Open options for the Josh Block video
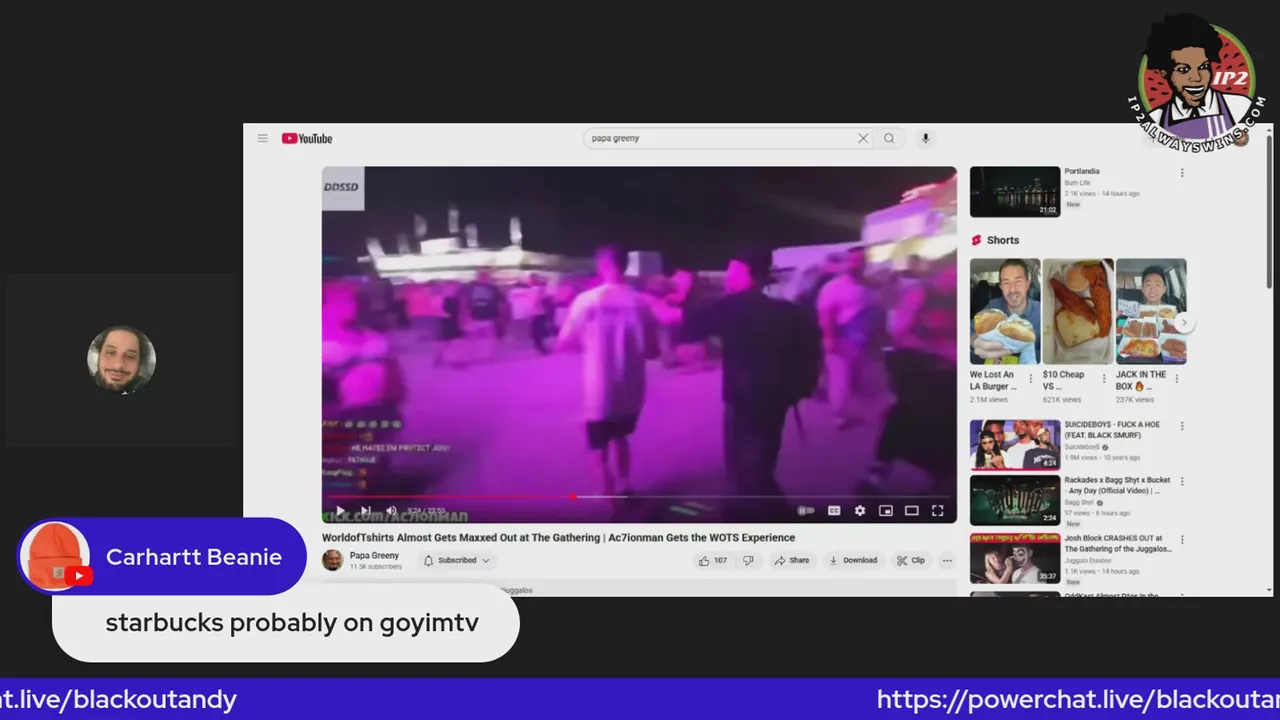Image resolution: width=1280 pixels, height=720 pixels. [1182, 539]
